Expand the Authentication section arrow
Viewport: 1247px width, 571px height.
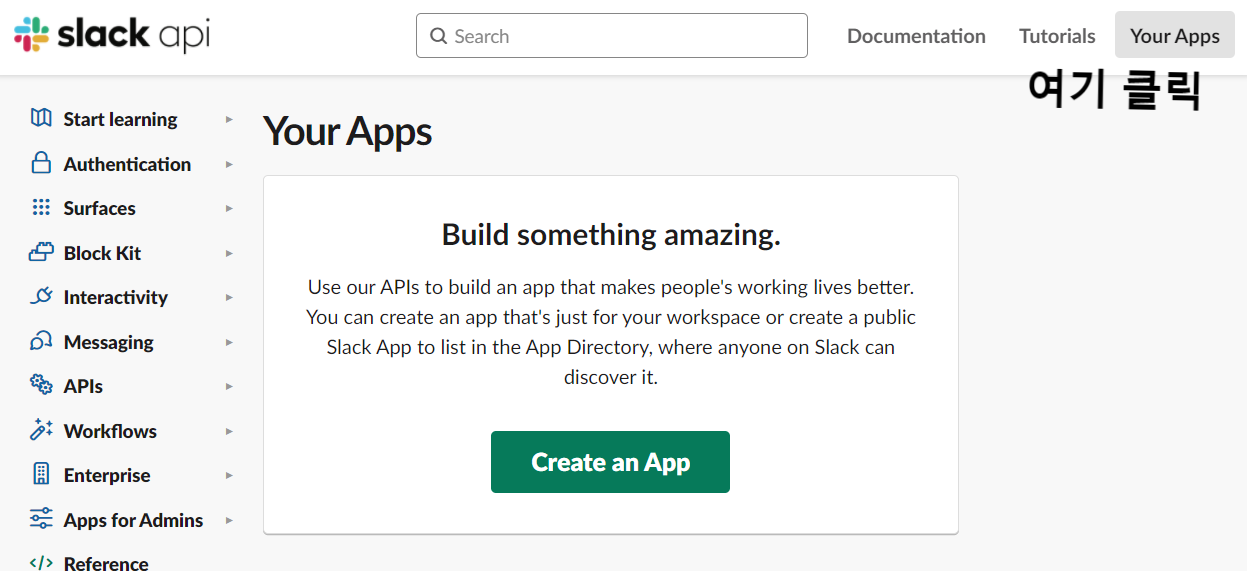click(x=229, y=164)
